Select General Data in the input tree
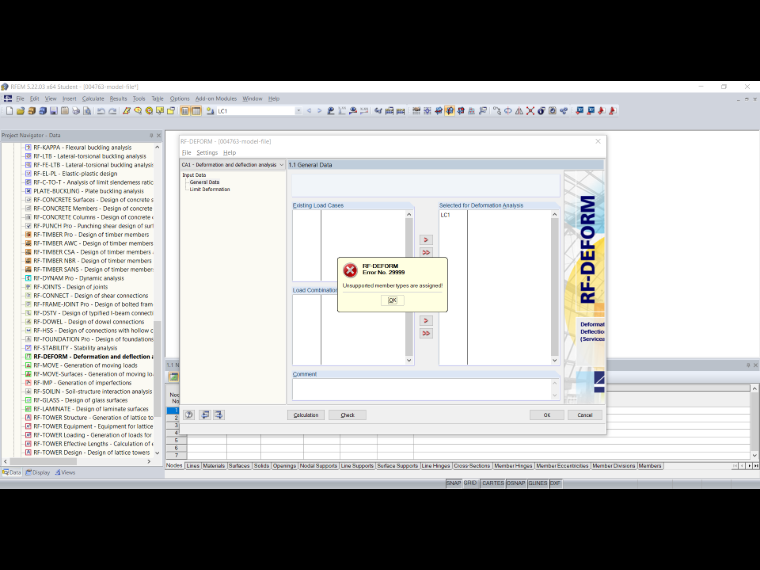Image resolution: width=760 pixels, height=570 pixels. tap(205, 182)
